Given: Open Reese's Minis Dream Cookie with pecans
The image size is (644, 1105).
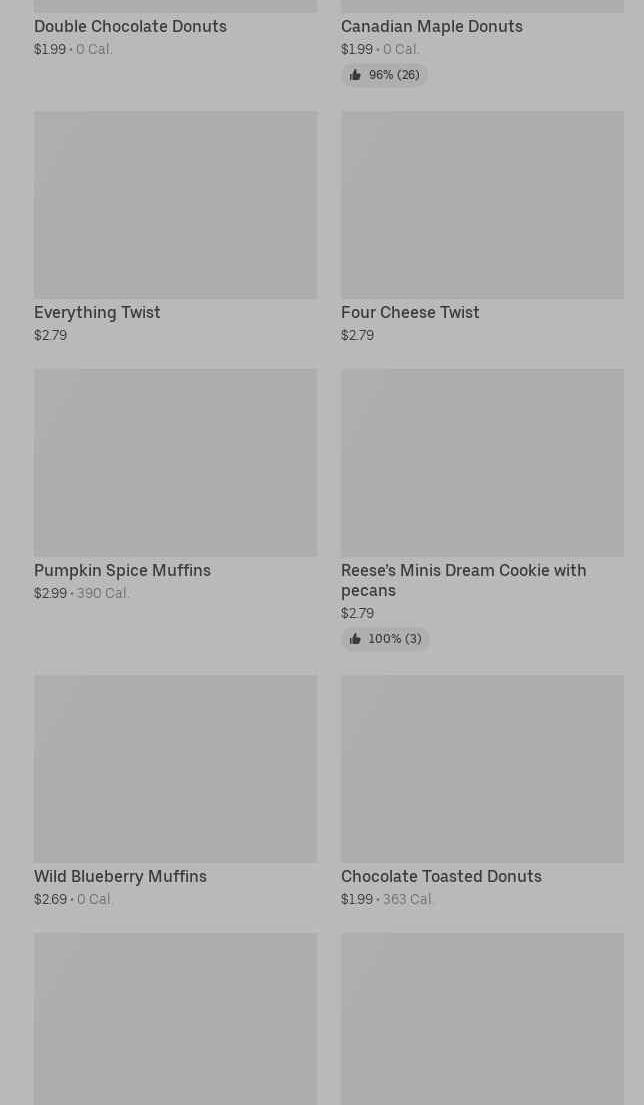Looking at the screenshot, I should (x=463, y=580).
